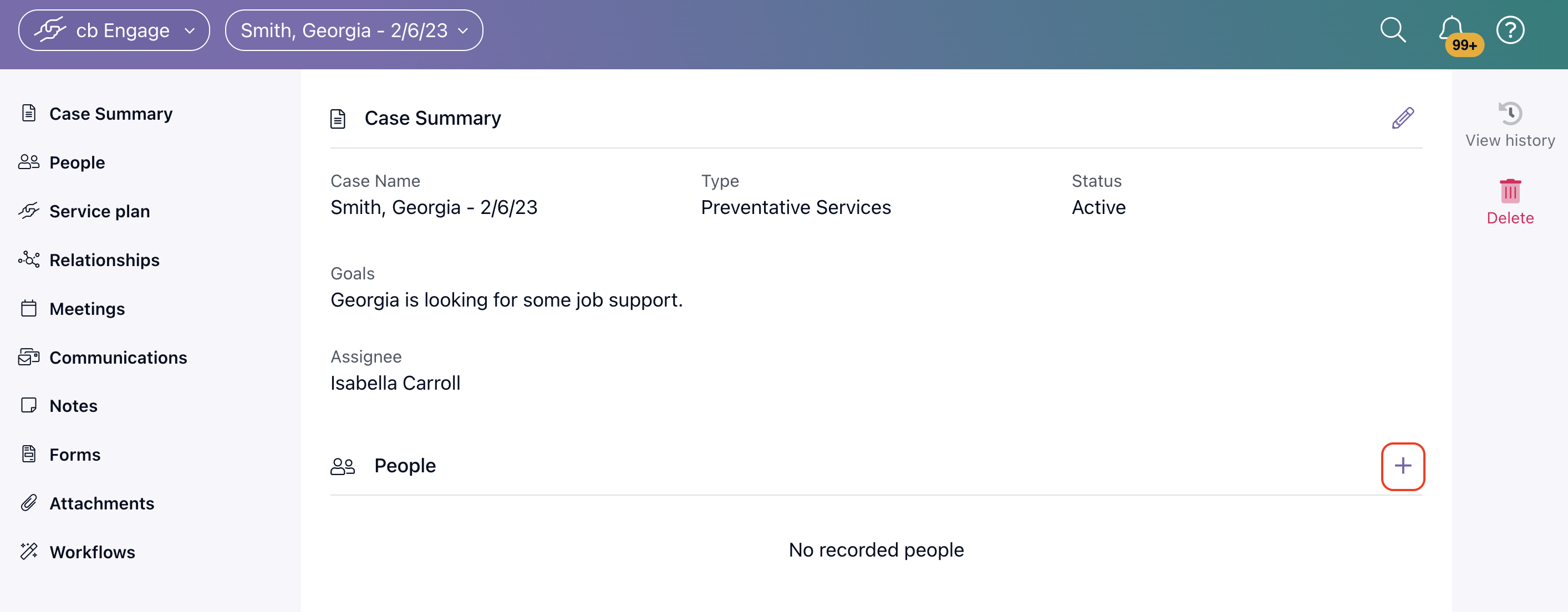The height and width of the screenshot is (612, 1568).
Task: Select Forms in the sidebar
Action: click(75, 455)
